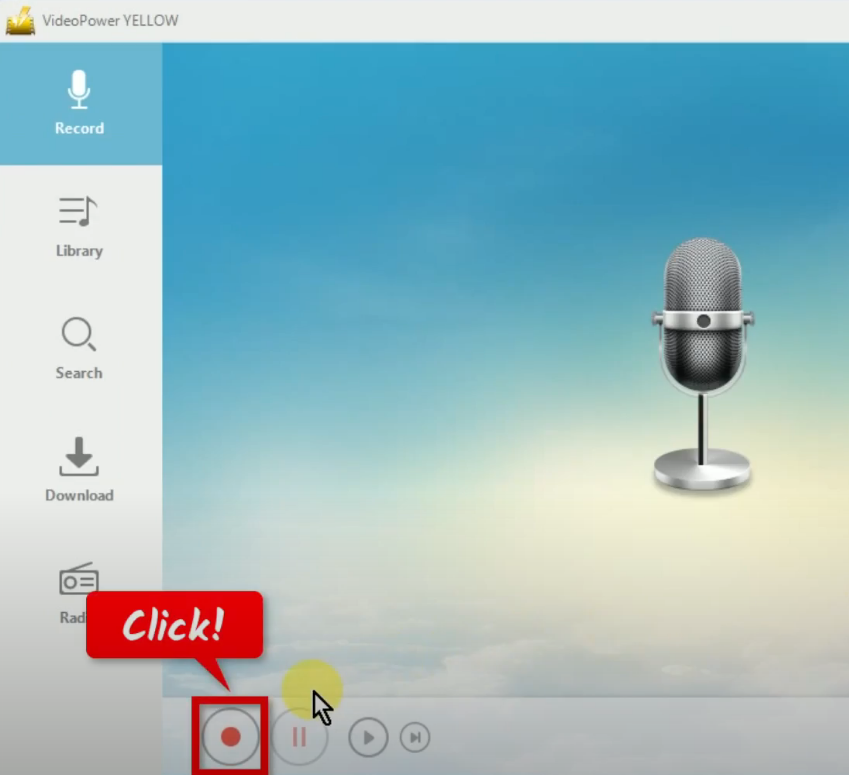Start recording with the red record button
The image size is (849, 775).
coord(230,736)
